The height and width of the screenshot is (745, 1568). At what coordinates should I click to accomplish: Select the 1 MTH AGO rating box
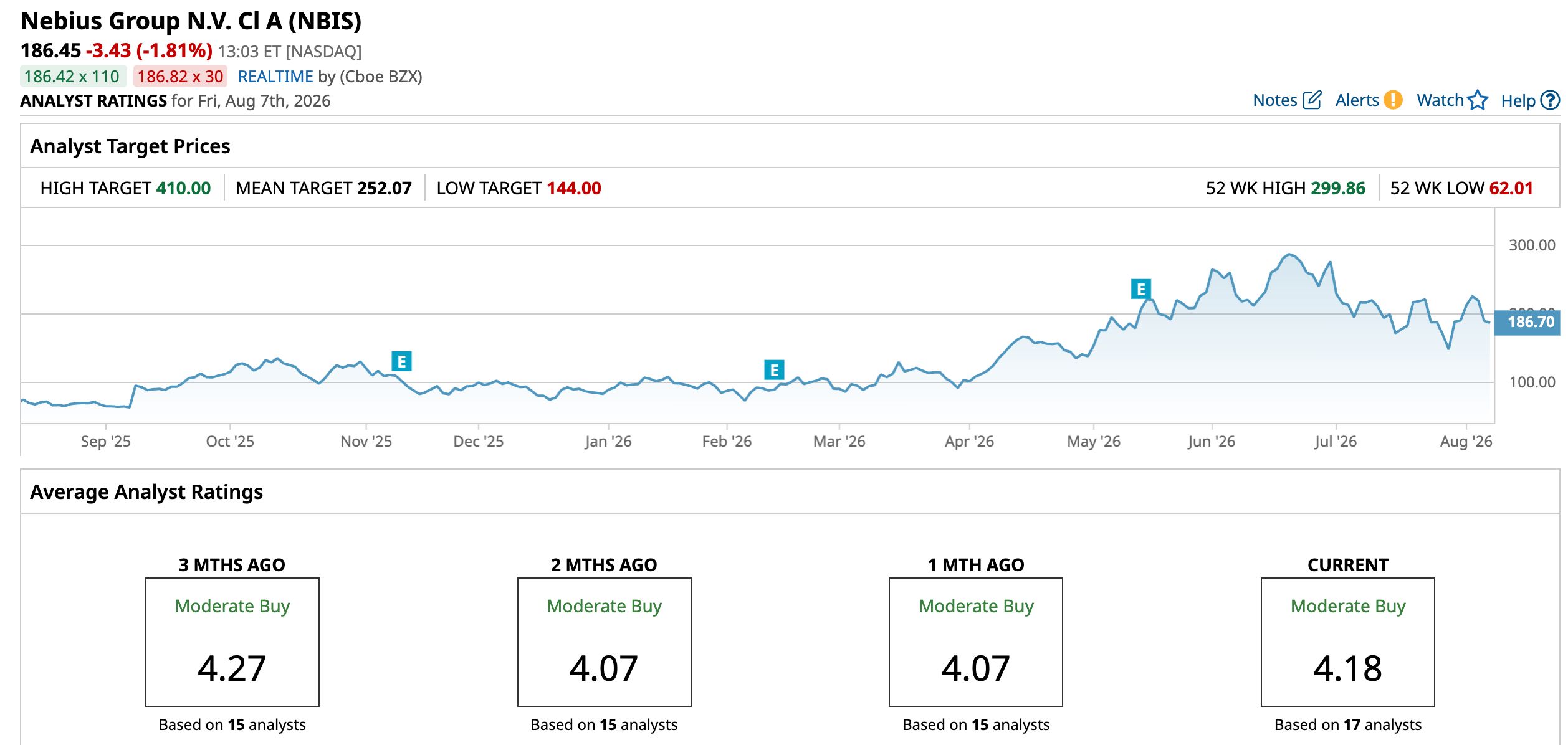[975, 642]
